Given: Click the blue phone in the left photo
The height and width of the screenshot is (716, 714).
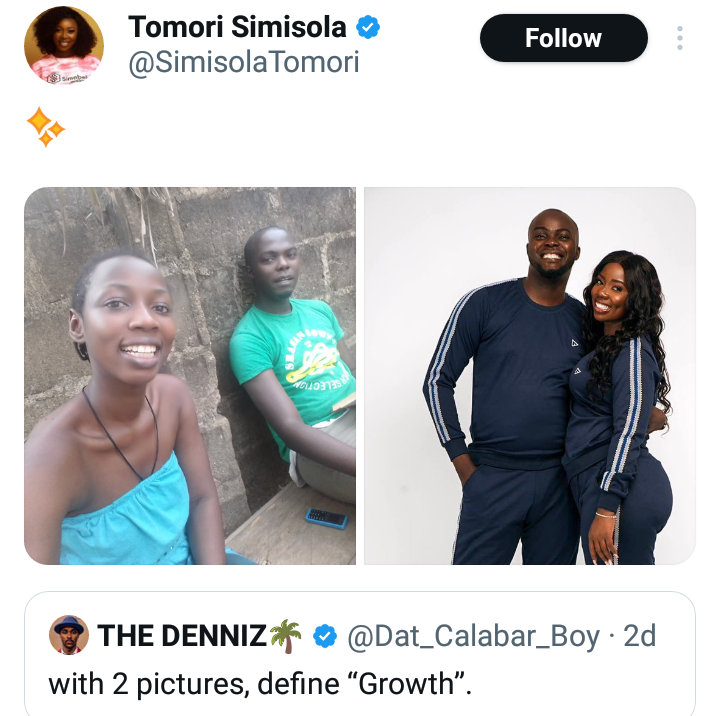Looking at the screenshot, I should tap(326, 517).
